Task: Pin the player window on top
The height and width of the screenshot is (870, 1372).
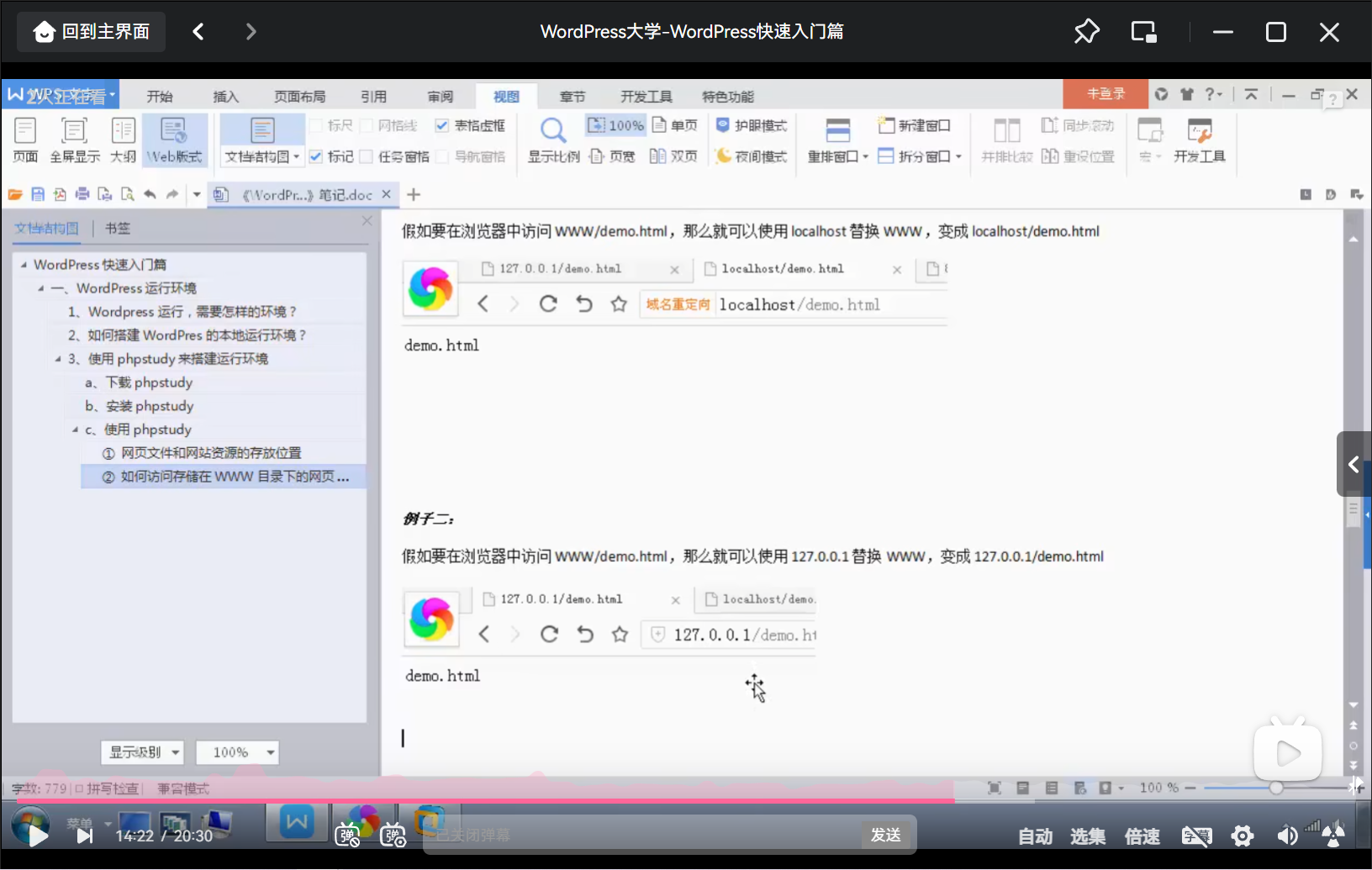Action: 1087,32
